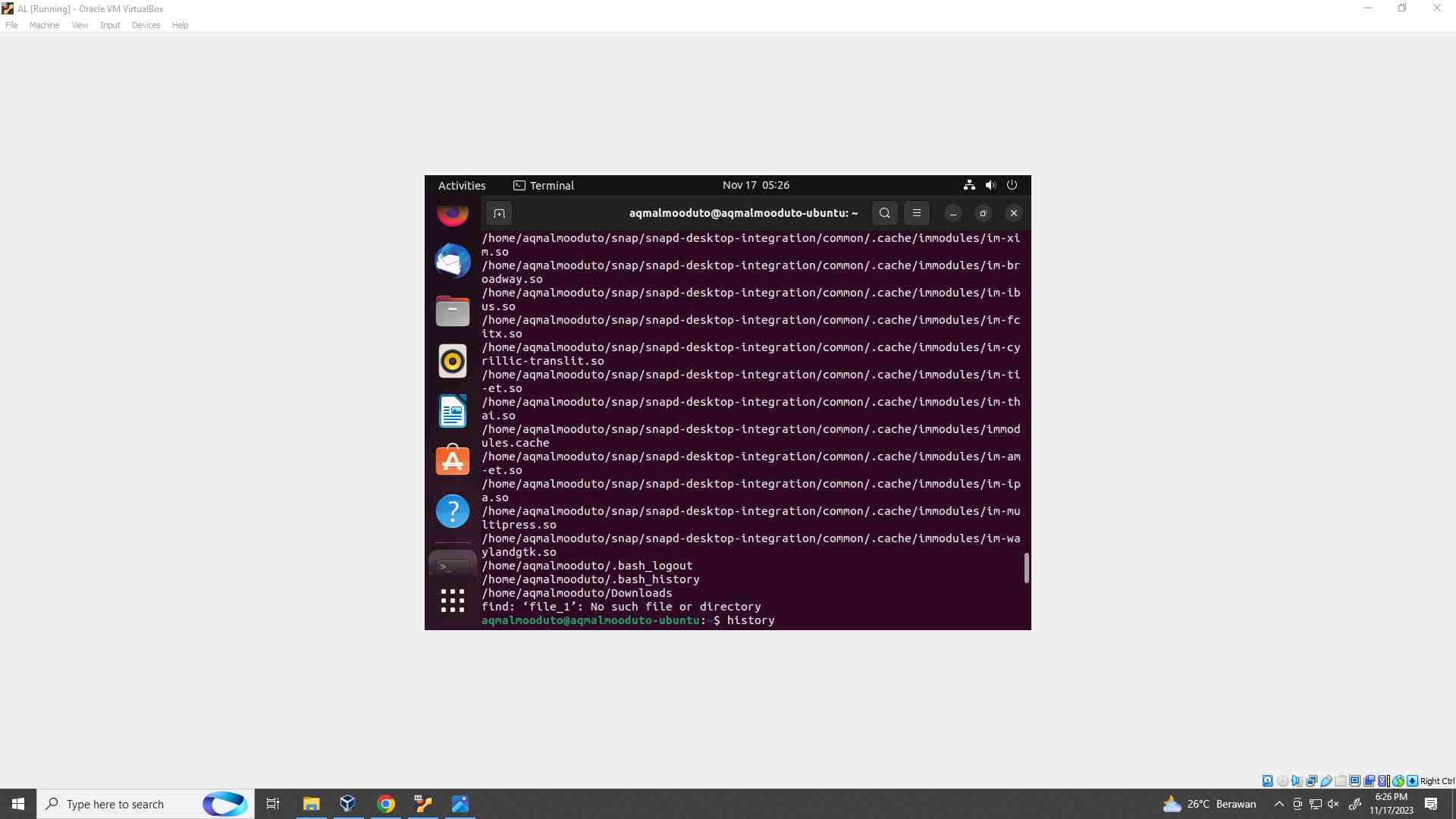Minimize the VirtualBox window

coord(1368,8)
